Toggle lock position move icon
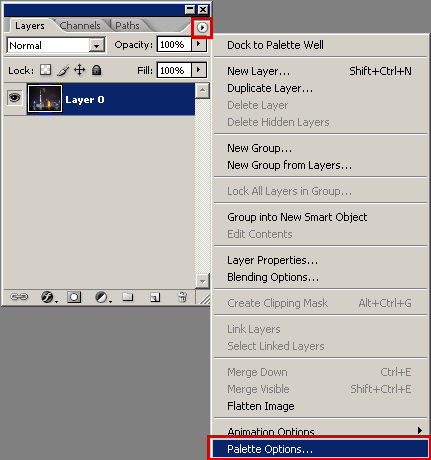This screenshot has width=431, height=460. 79,70
